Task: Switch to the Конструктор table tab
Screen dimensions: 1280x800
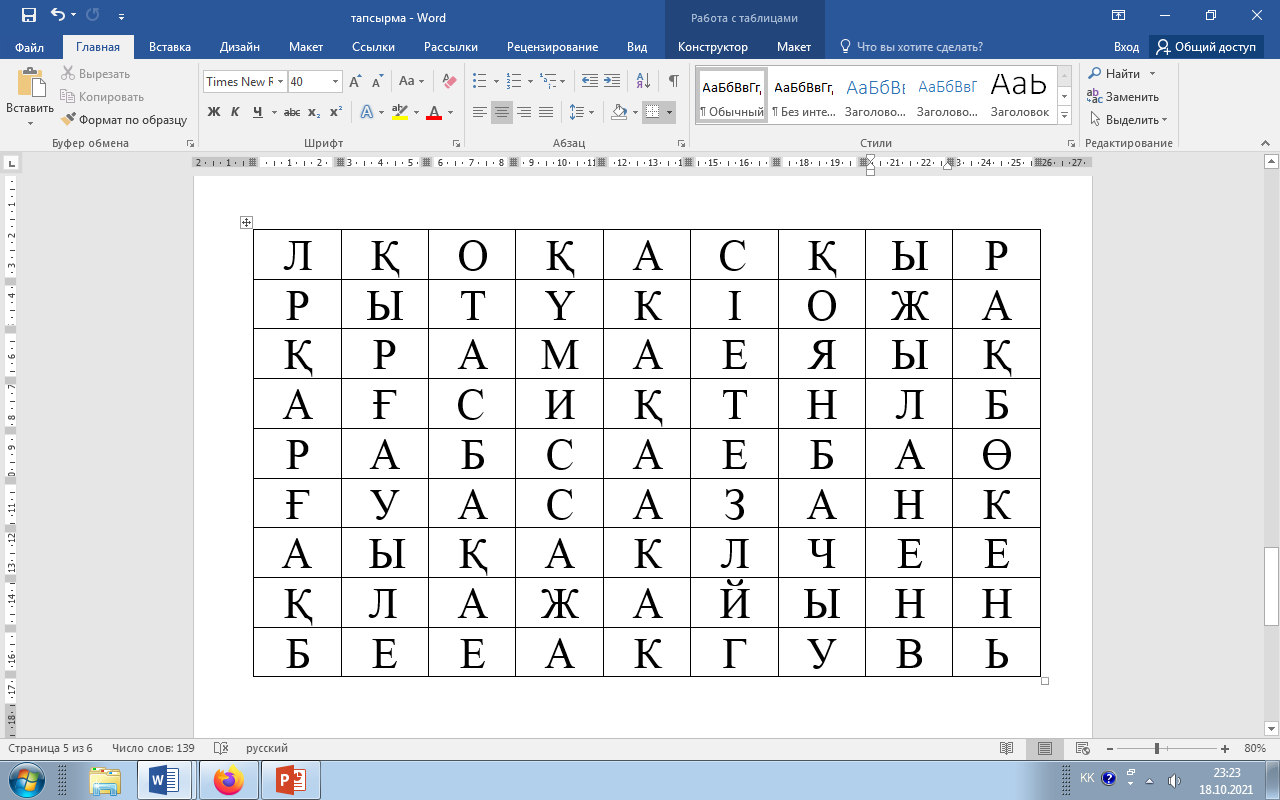Action: 713,47
